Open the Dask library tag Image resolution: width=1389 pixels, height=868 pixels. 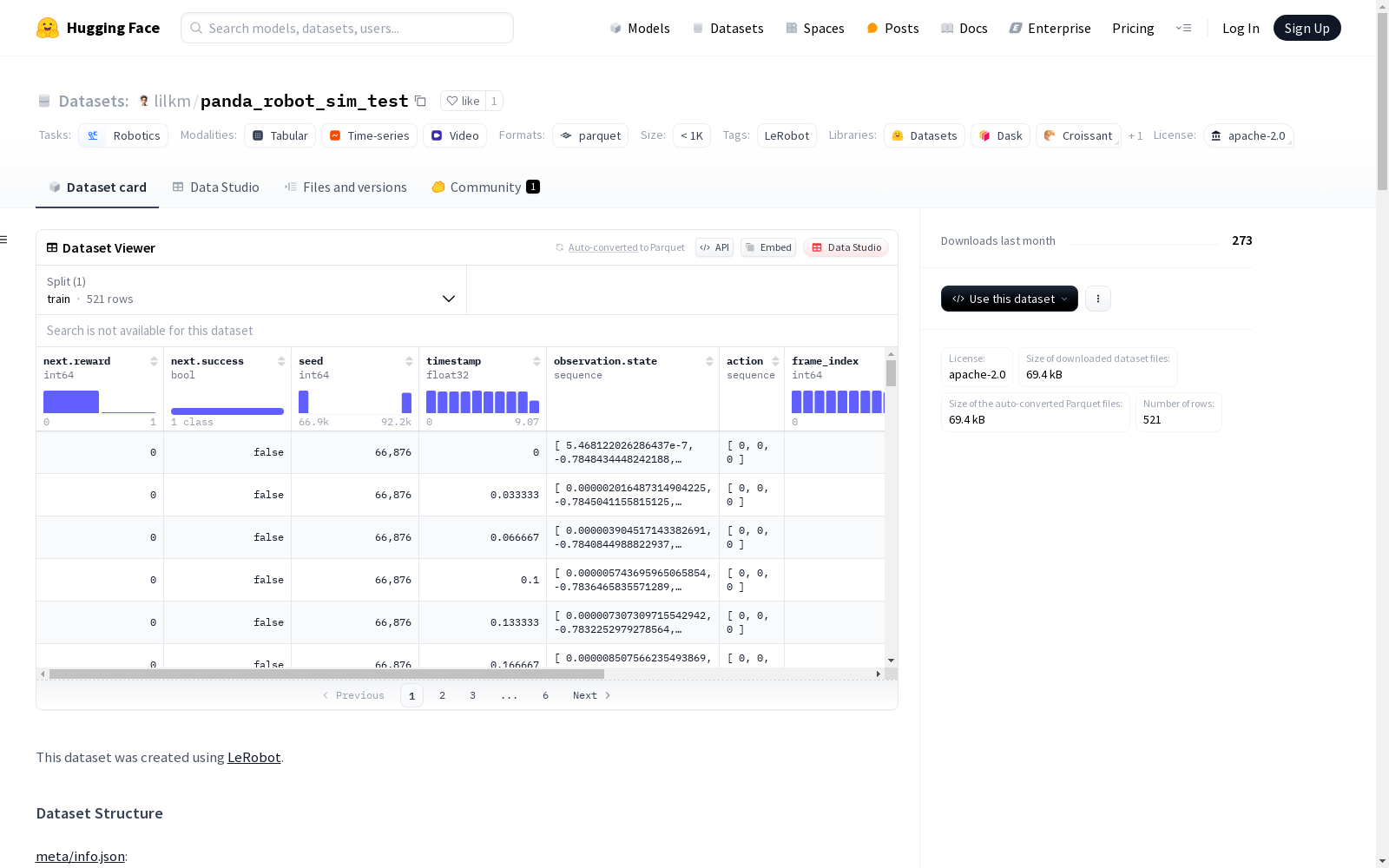[x=1000, y=135]
